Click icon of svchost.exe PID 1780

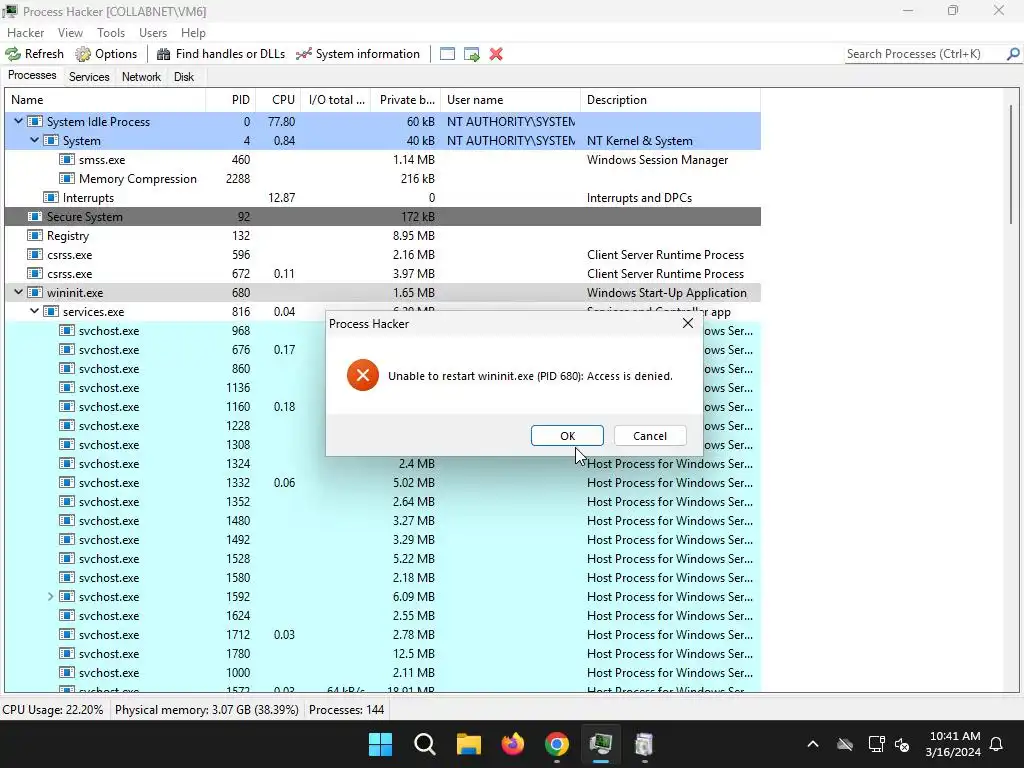(67, 654)
